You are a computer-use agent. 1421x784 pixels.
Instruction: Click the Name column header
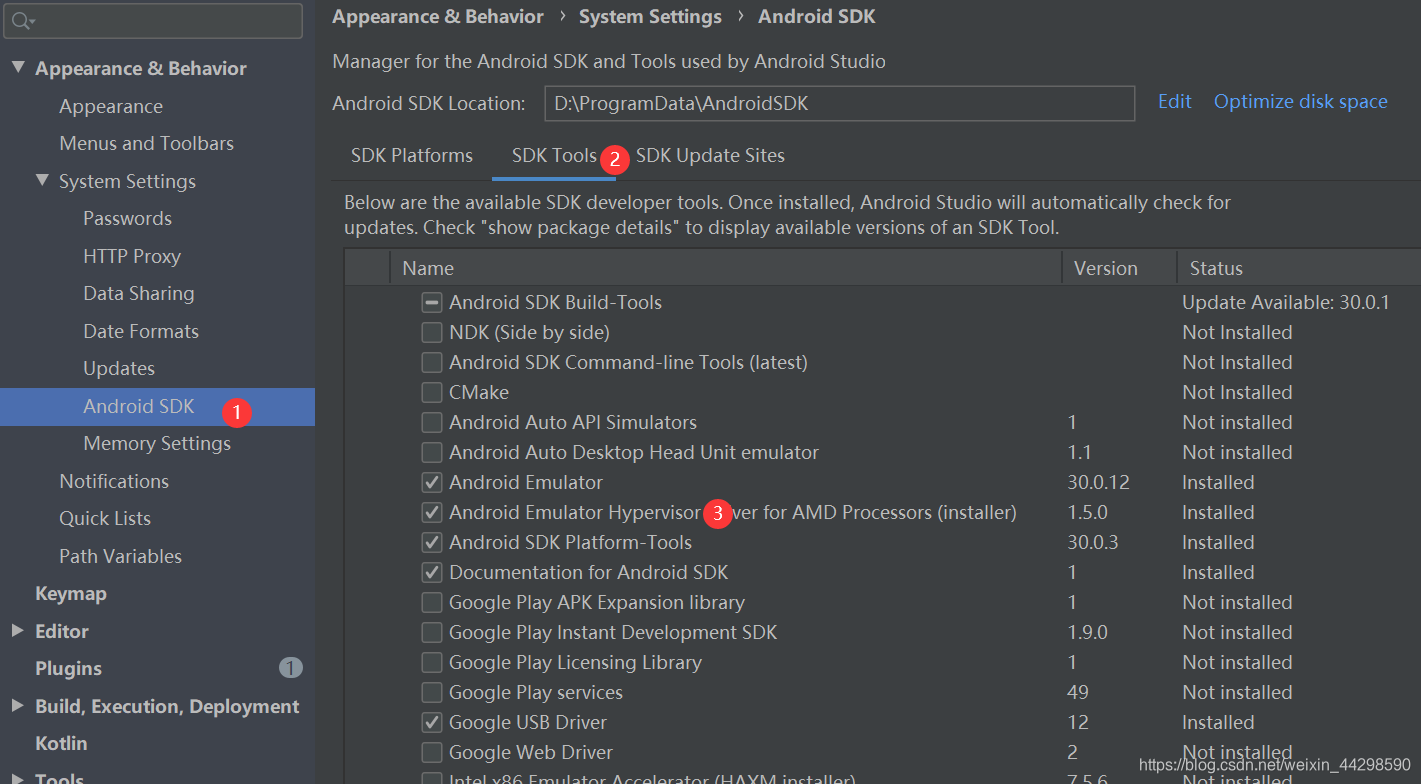726,268
